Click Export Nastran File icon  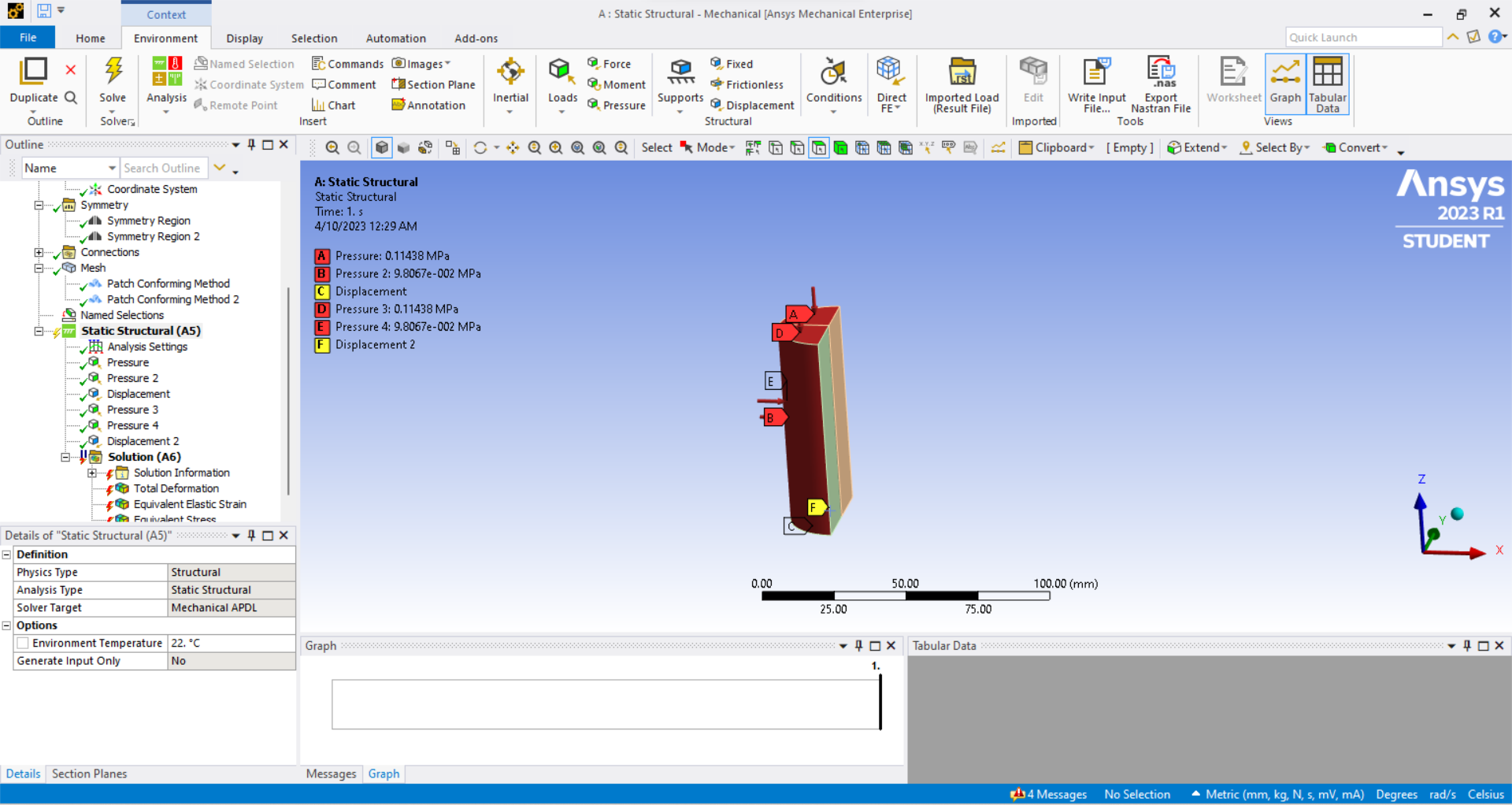(x=1161, y=71)
